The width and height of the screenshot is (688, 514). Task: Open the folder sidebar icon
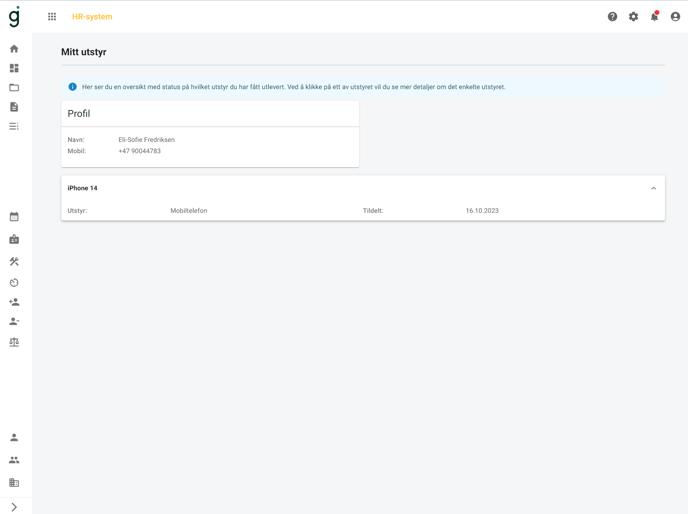tap(14, 87)
